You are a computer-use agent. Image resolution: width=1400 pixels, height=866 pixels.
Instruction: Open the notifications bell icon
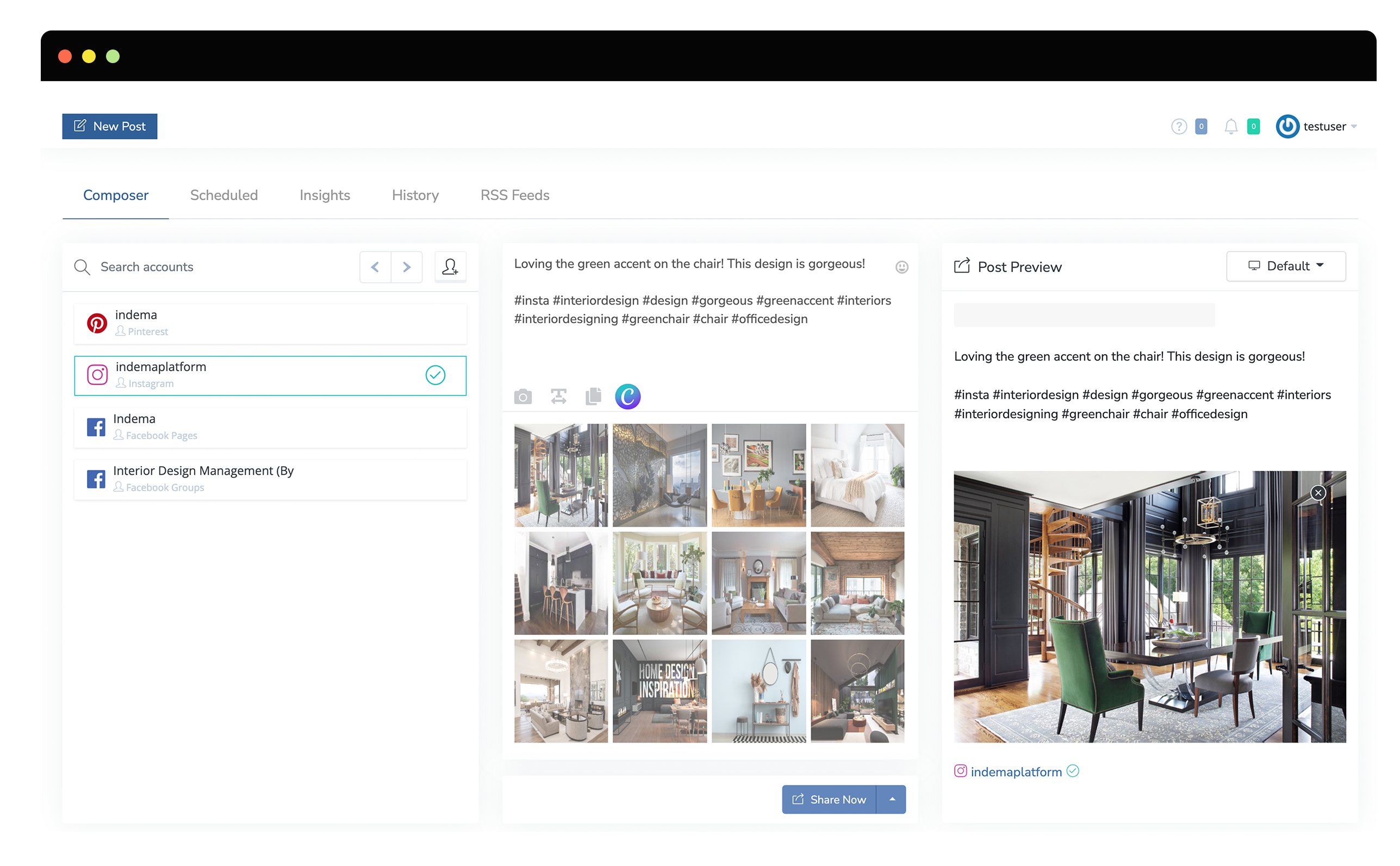(x=1230, y=127)
